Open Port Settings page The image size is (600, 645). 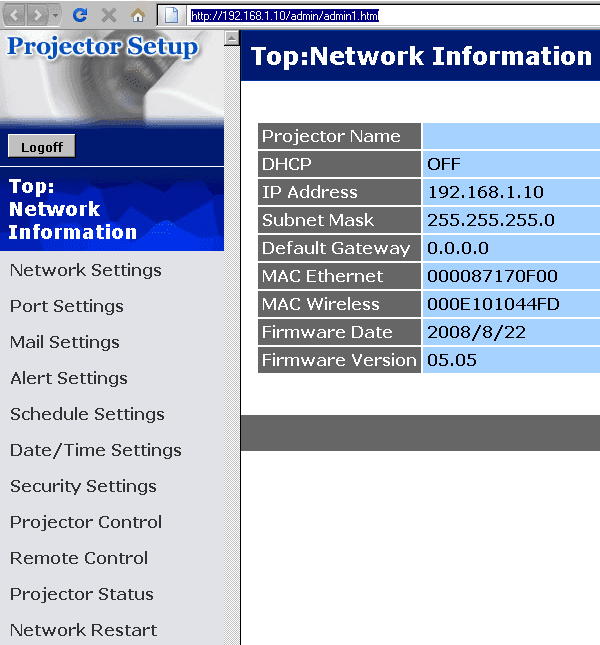coord(67,306)
